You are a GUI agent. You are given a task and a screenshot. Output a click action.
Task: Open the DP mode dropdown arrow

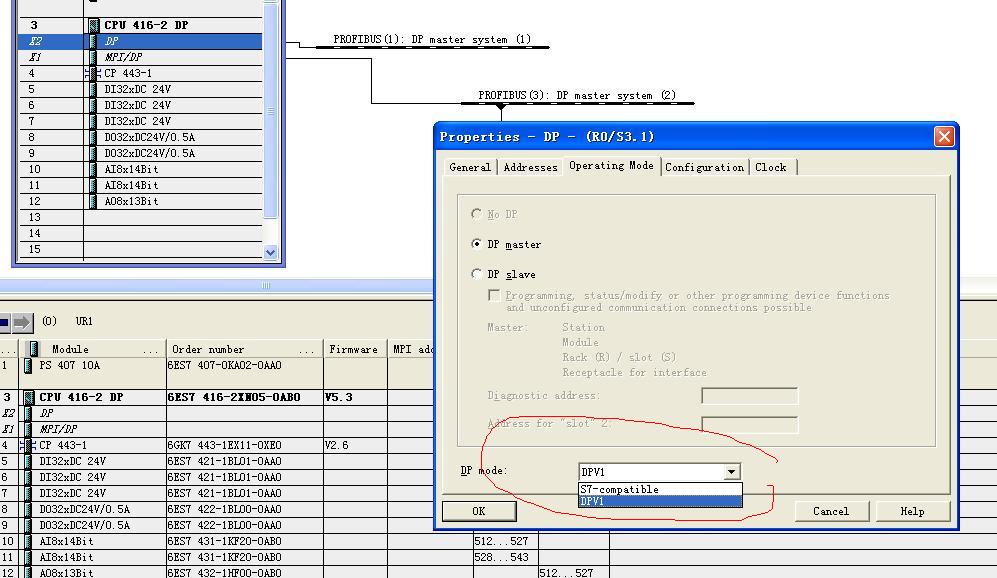[x=731, y=472]
